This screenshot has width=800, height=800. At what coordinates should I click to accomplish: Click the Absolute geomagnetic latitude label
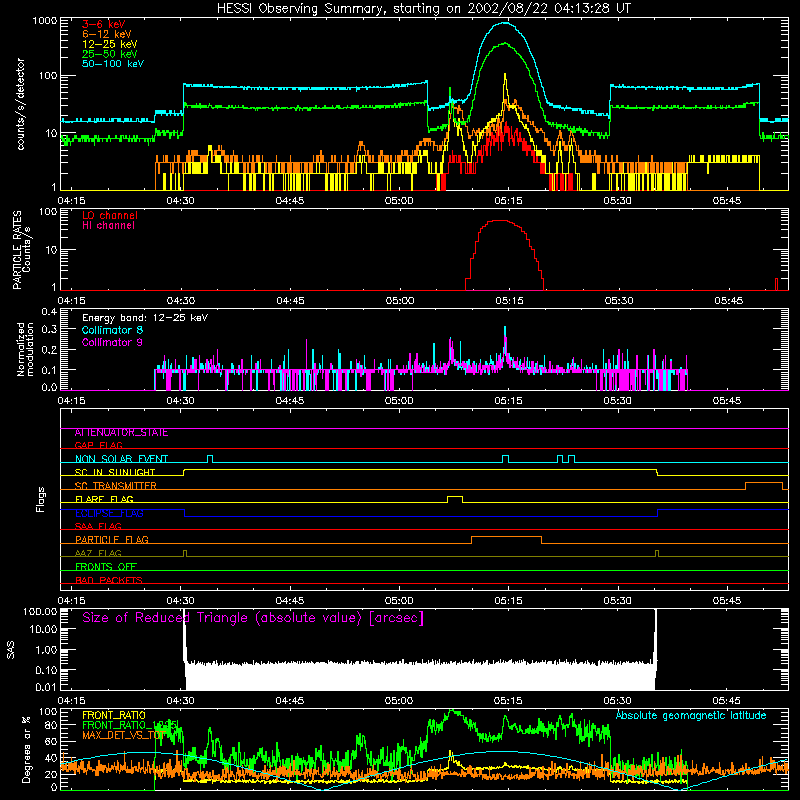[691, 715]
